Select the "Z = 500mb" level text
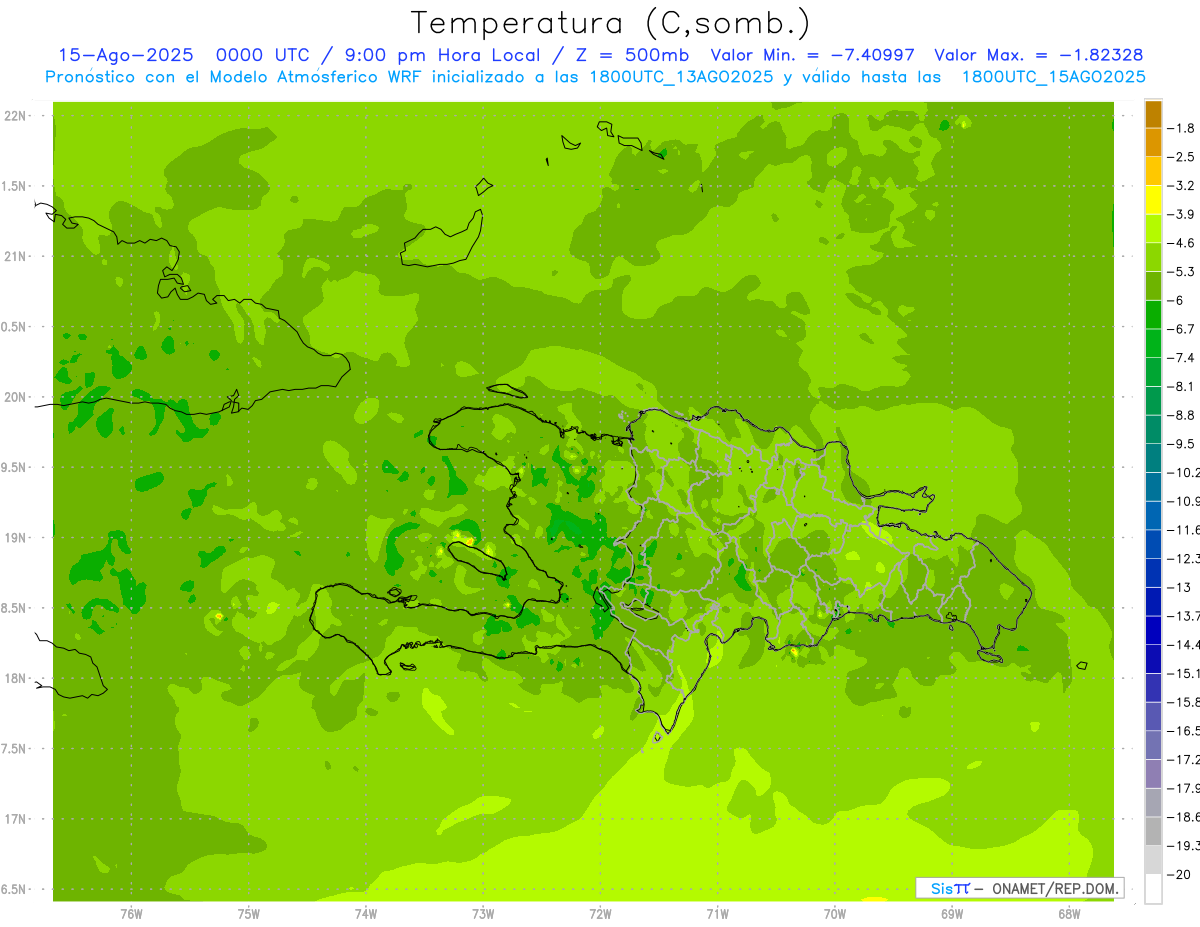The height and width of the screenshot is (927, 1200). pyautogui.click(x=634, y=55)
